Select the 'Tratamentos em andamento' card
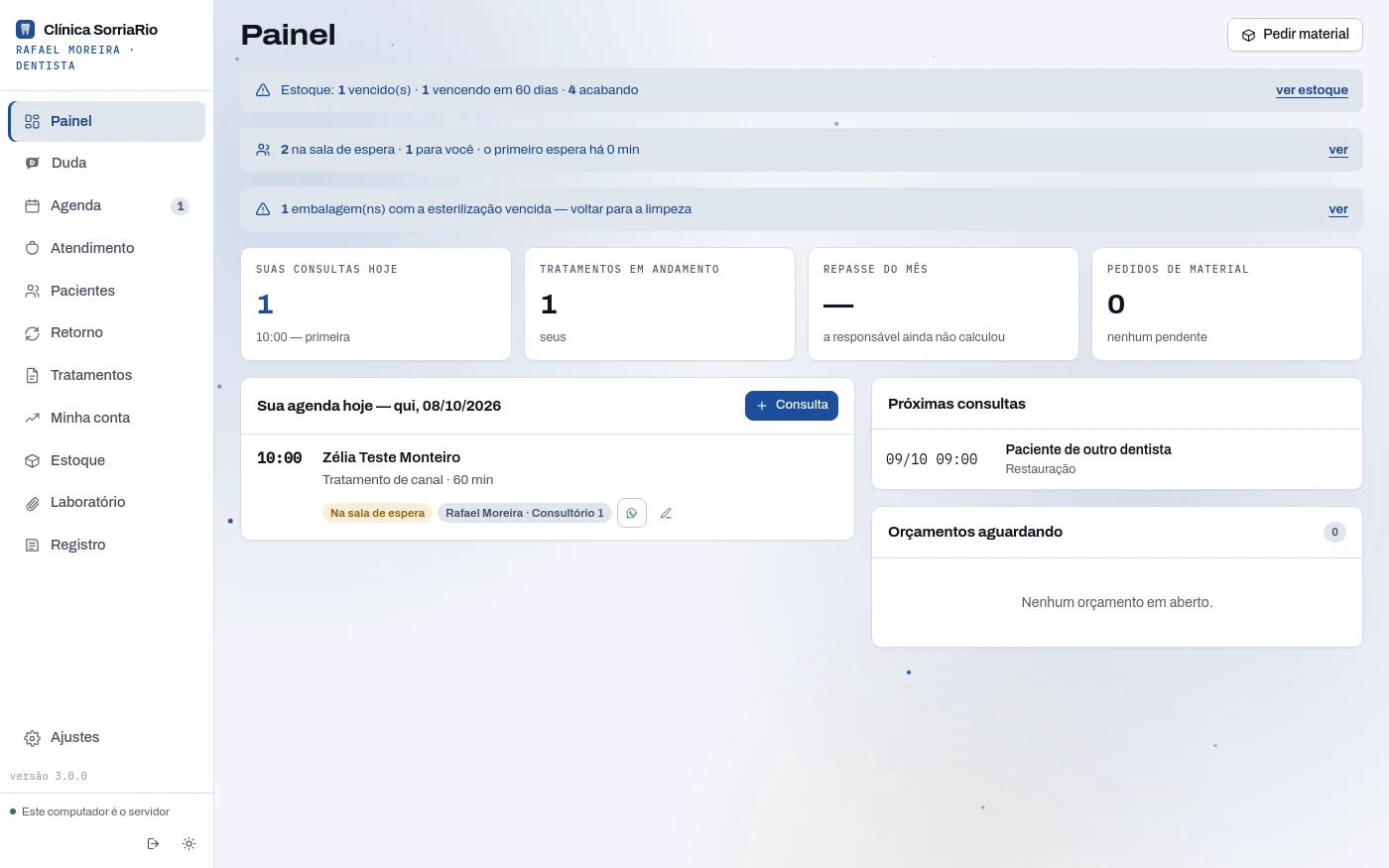 (660, 304)
